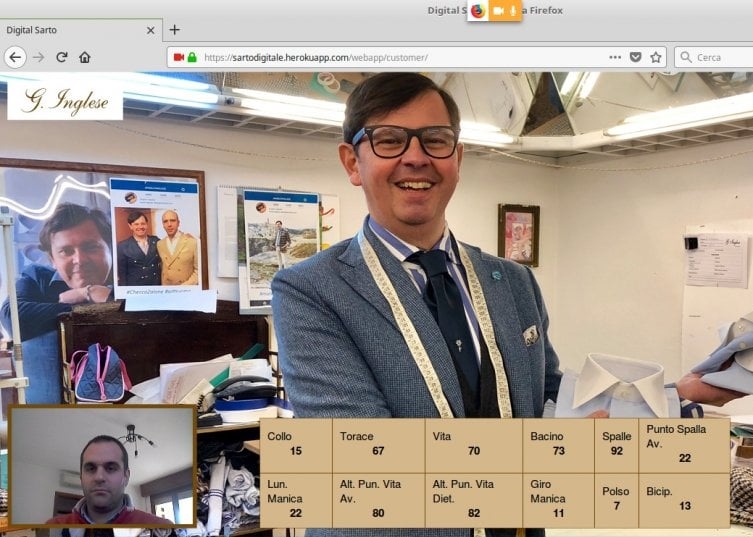This screenshot has height=537, width=753.
Task: Go to the Firefox home page
Action: pos(85,57)
